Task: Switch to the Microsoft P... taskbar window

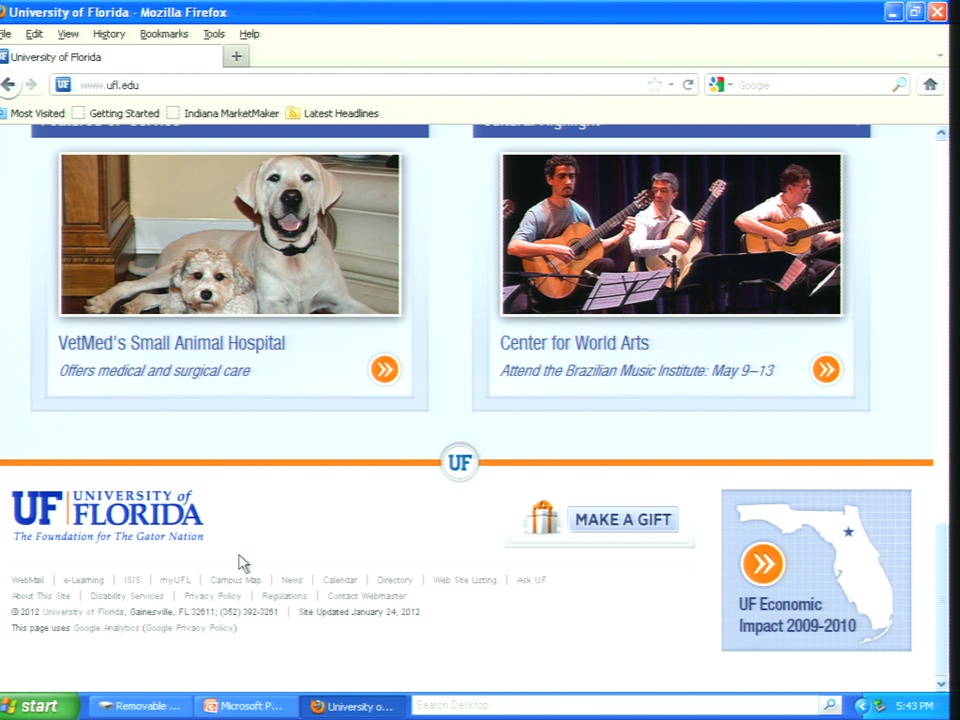Action: [x=246, y=706]
